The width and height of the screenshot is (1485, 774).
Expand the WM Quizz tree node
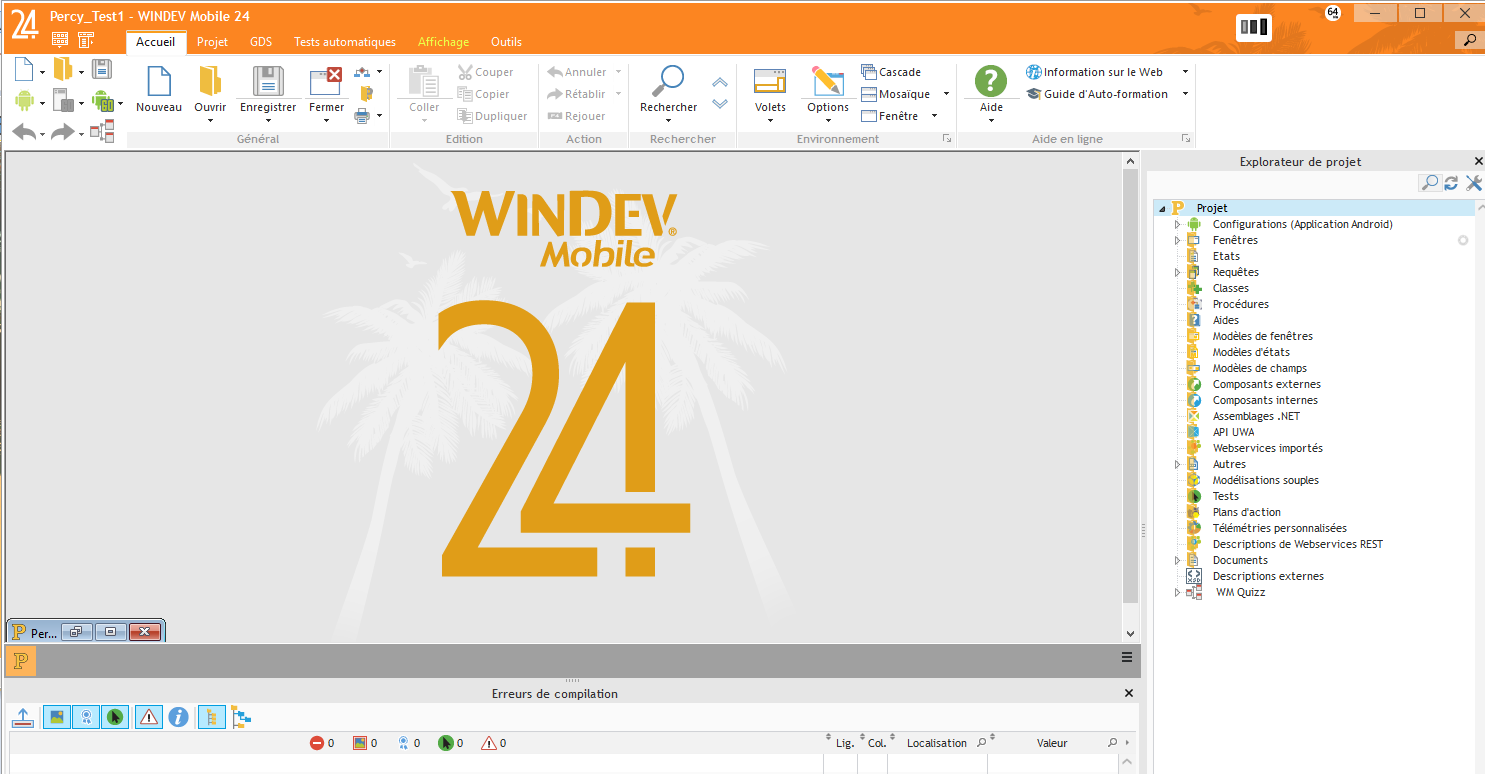1177,592
